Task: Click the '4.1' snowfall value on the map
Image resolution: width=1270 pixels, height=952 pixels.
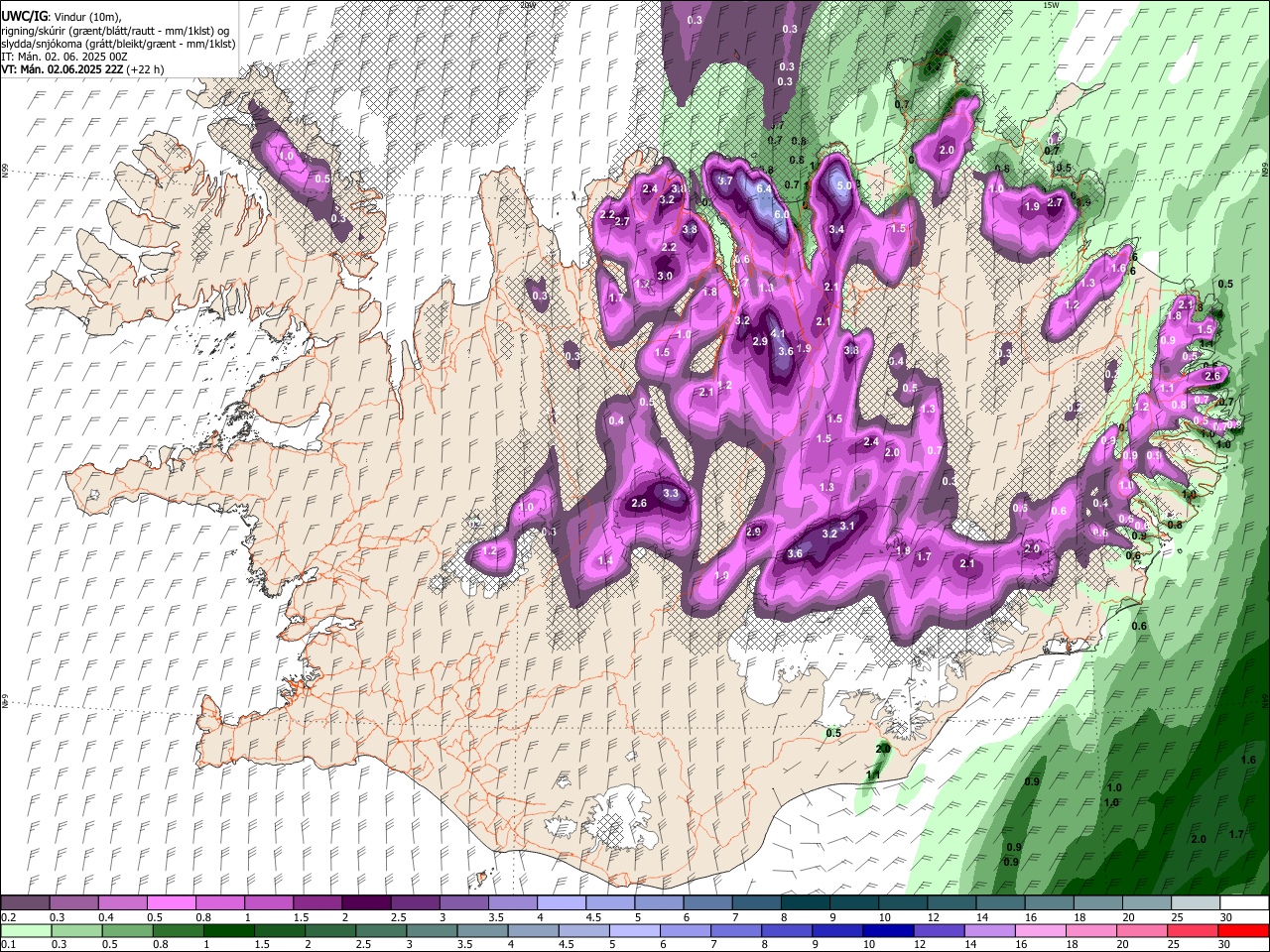Action: (x=778, y=334)
